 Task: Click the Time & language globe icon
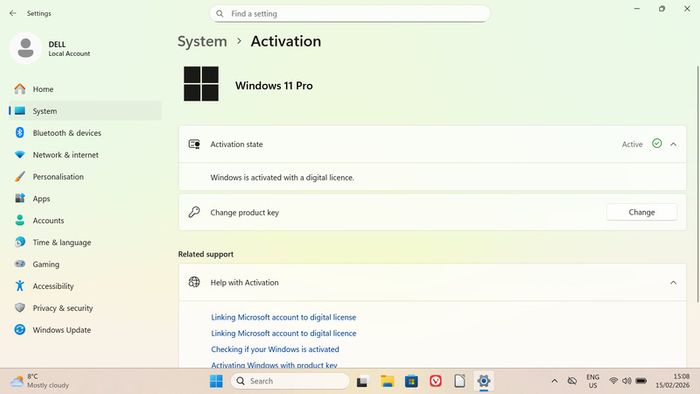tap(20, 242)
